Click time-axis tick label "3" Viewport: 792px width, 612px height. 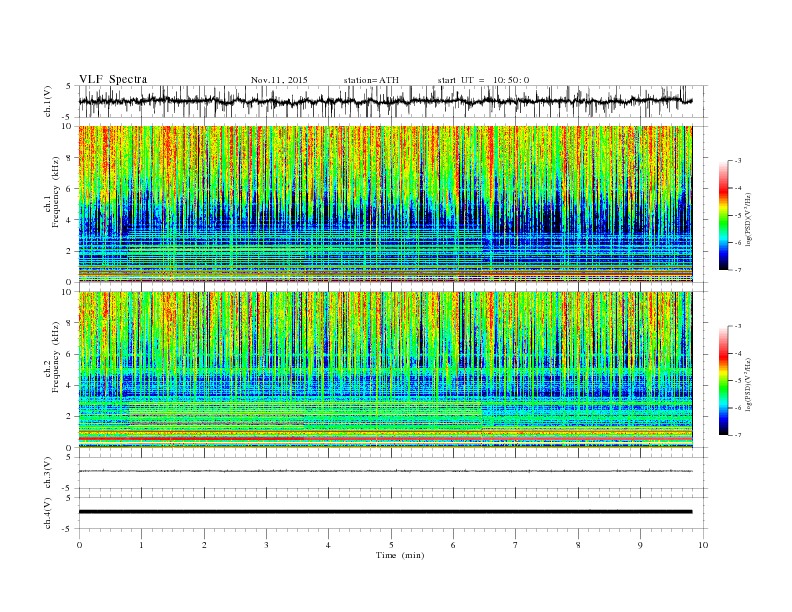[266, 545]
